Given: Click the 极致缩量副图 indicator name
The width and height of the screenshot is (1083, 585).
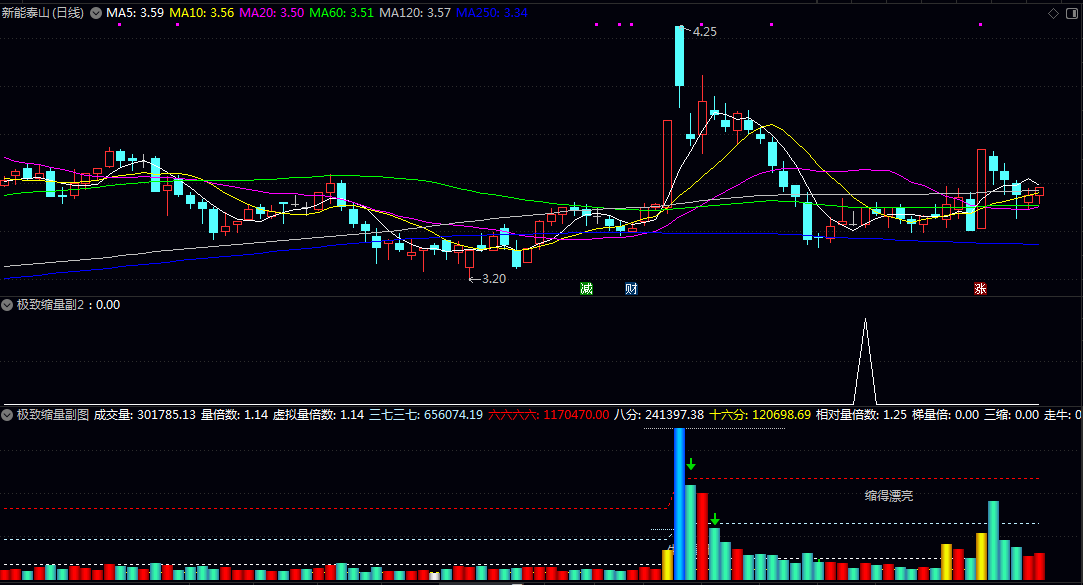Looking at the screenshot, I should (52, 415).
